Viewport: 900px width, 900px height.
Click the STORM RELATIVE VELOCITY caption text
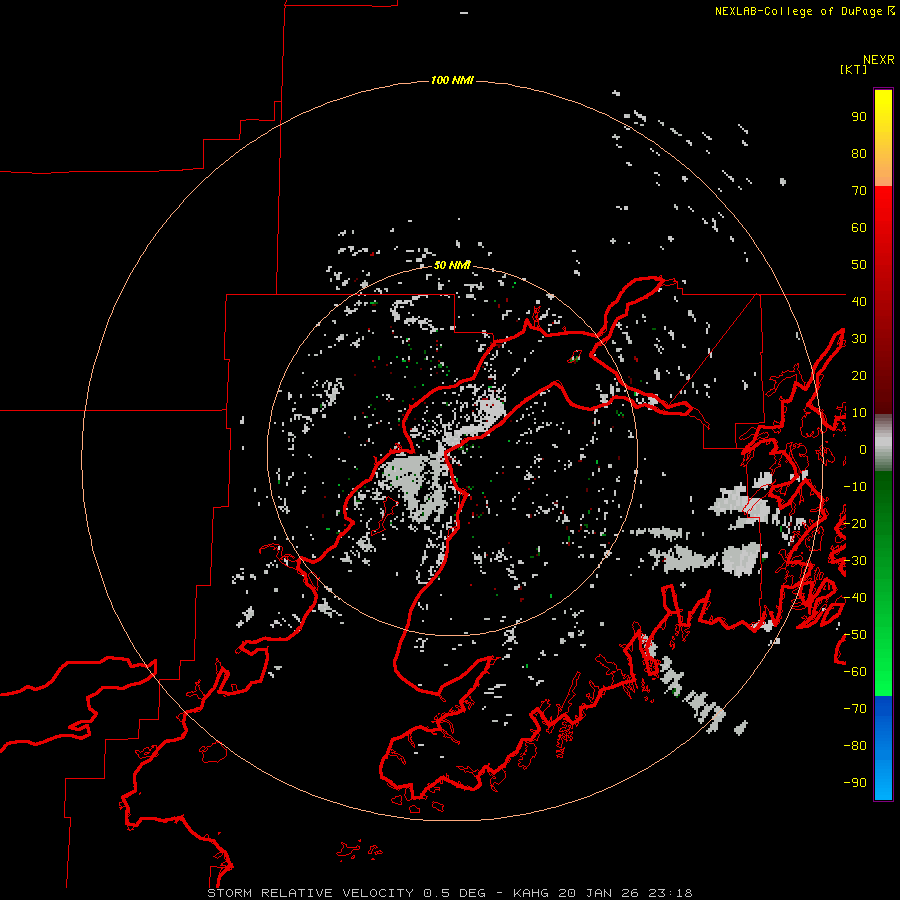310,893
